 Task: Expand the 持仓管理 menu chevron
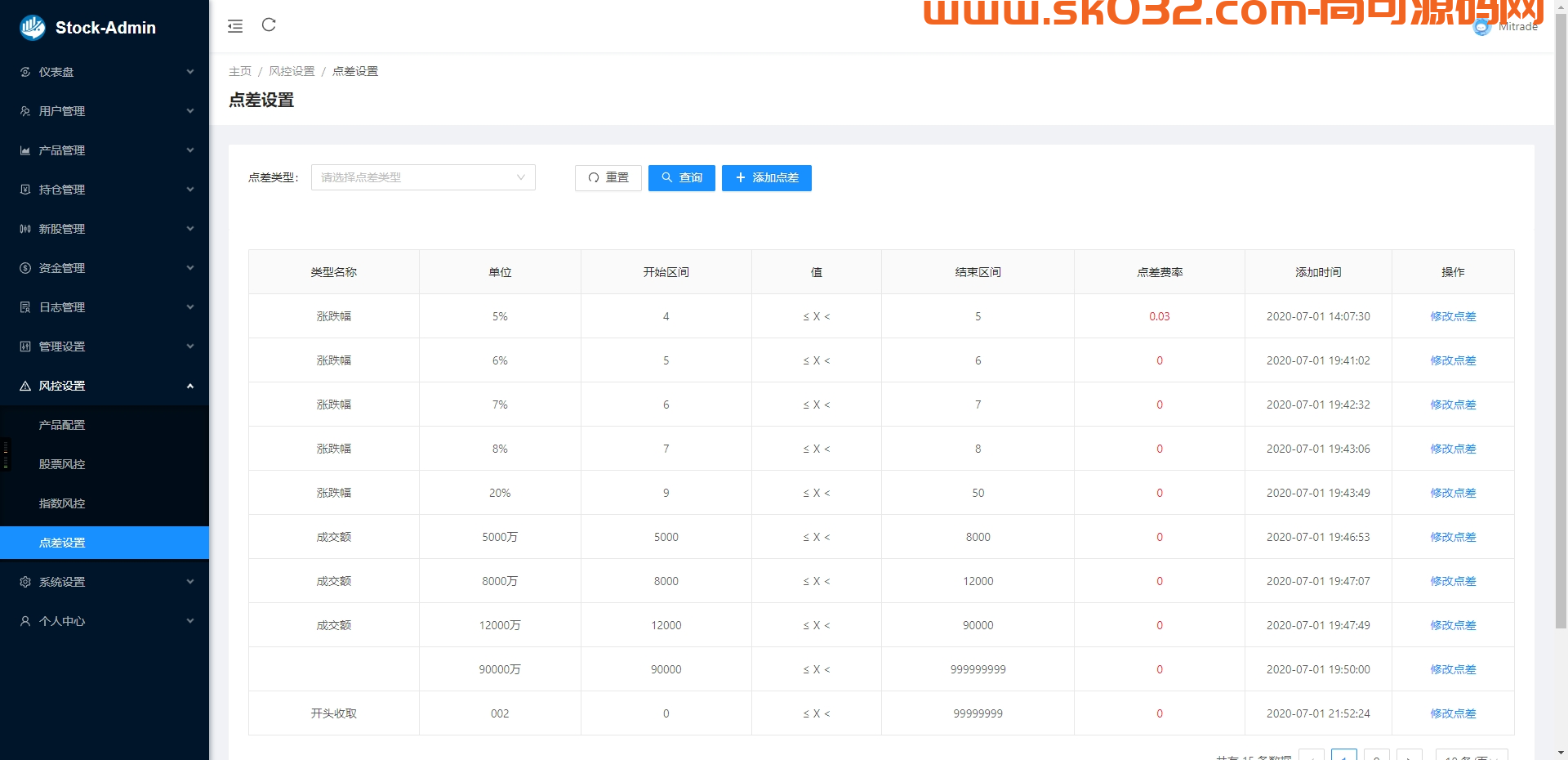click(190, 190)
